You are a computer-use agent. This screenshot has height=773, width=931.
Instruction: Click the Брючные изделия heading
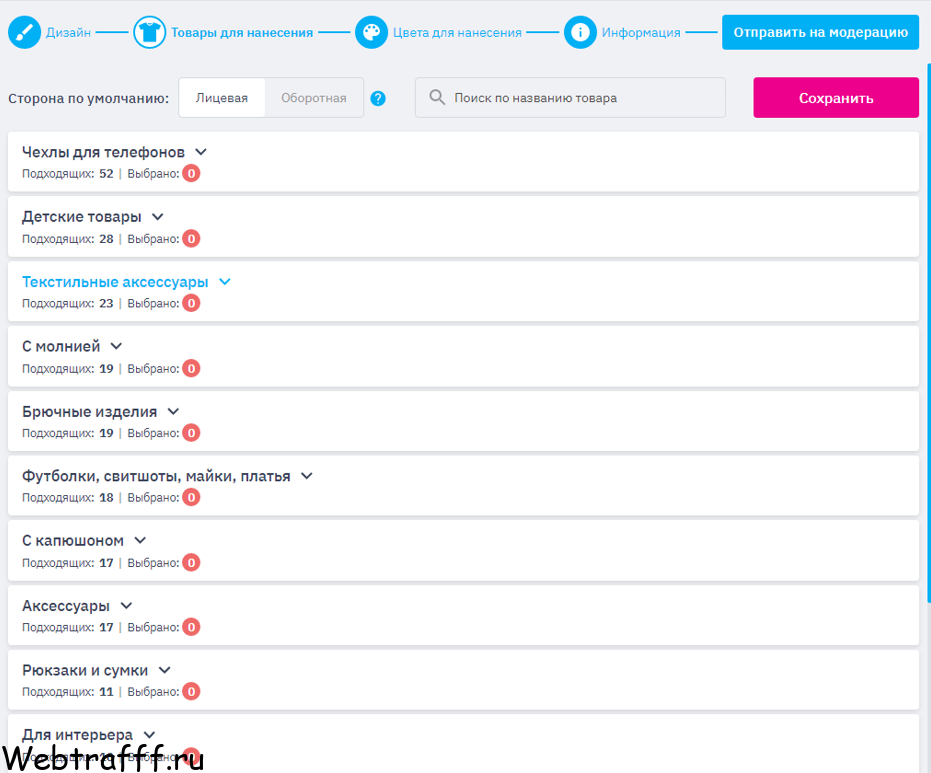tap(90, 411)
